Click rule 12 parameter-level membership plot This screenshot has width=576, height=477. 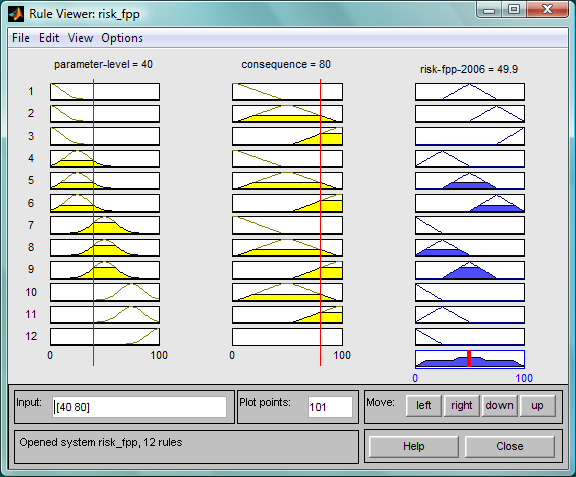(105, 337)
